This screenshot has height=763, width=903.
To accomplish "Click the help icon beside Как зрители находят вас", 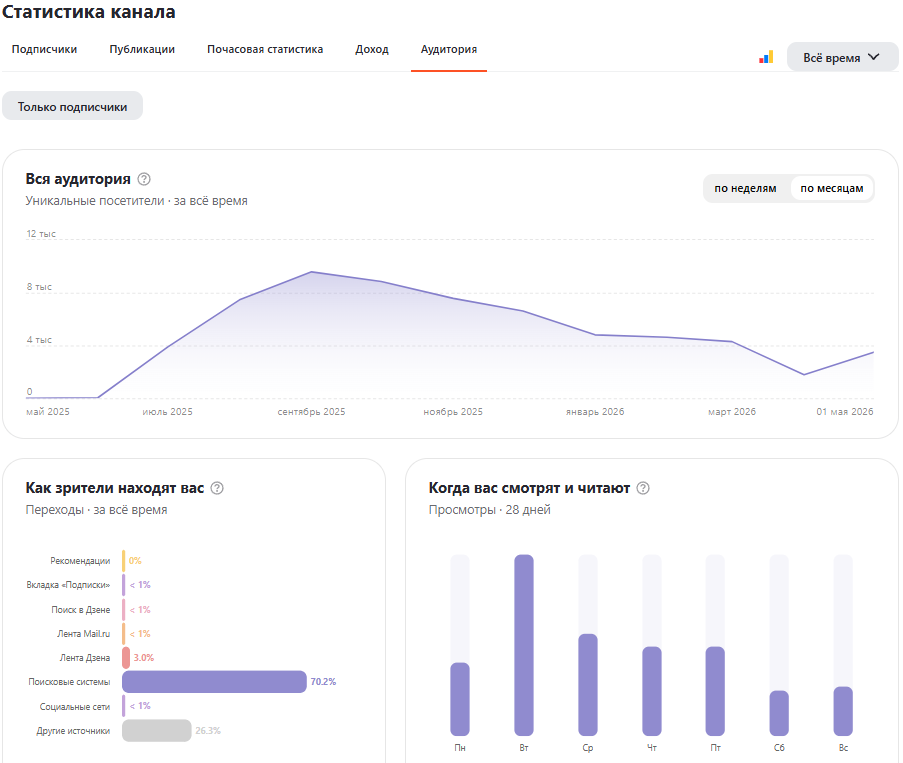I will [x=217, y=488].
